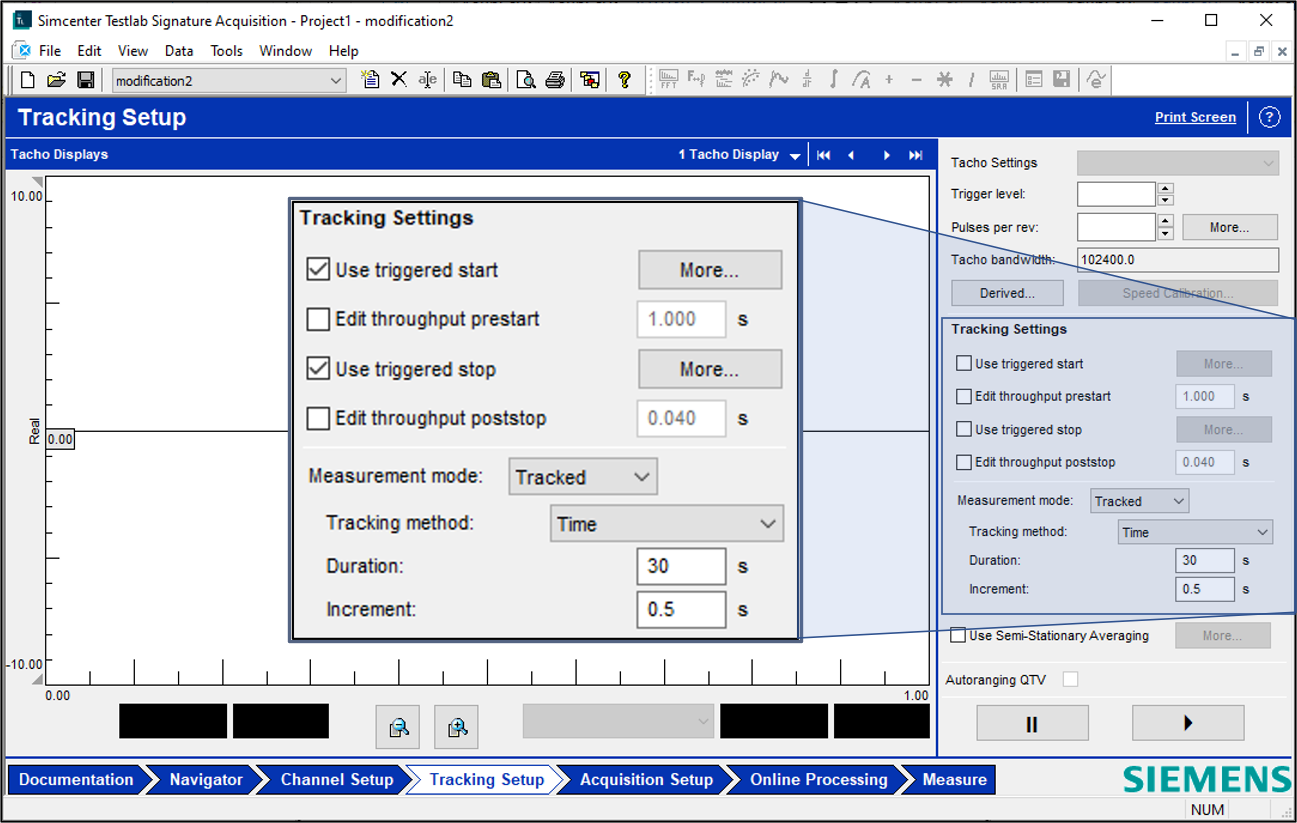The height and width of the screenshot is (823, 1297).
Task: Save the project with the black floppy icon
Action: point(86,80)
